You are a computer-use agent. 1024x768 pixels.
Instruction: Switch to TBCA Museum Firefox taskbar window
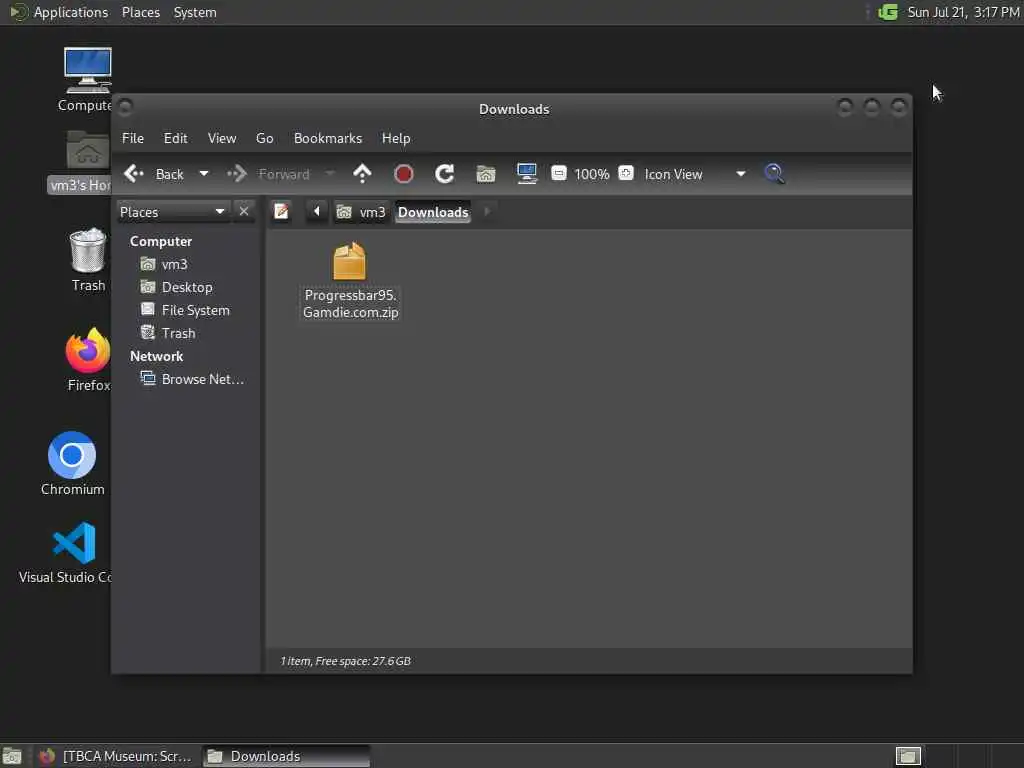116,756
